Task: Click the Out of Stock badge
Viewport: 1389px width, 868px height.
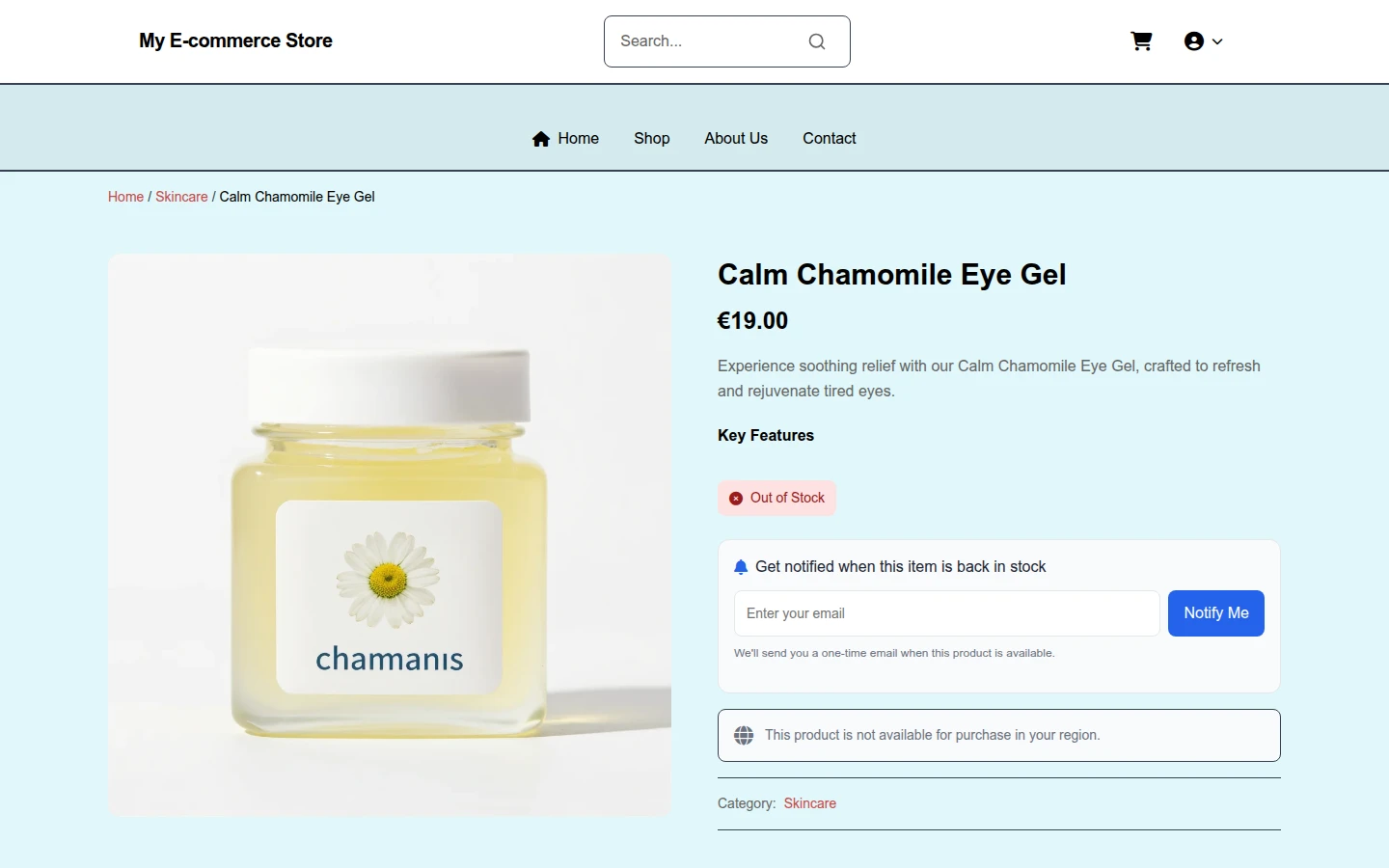Action: click(x=776, y=499)
